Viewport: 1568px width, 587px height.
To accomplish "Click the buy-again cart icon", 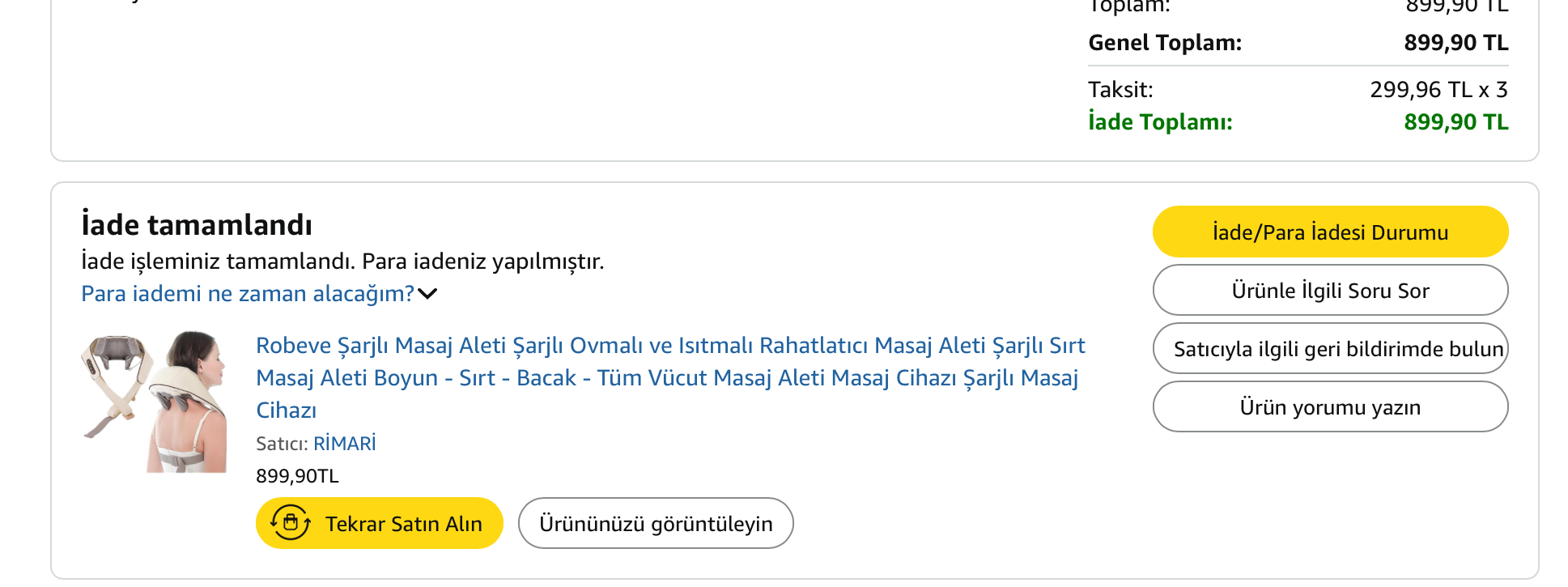I will click(x=290, y=523).
